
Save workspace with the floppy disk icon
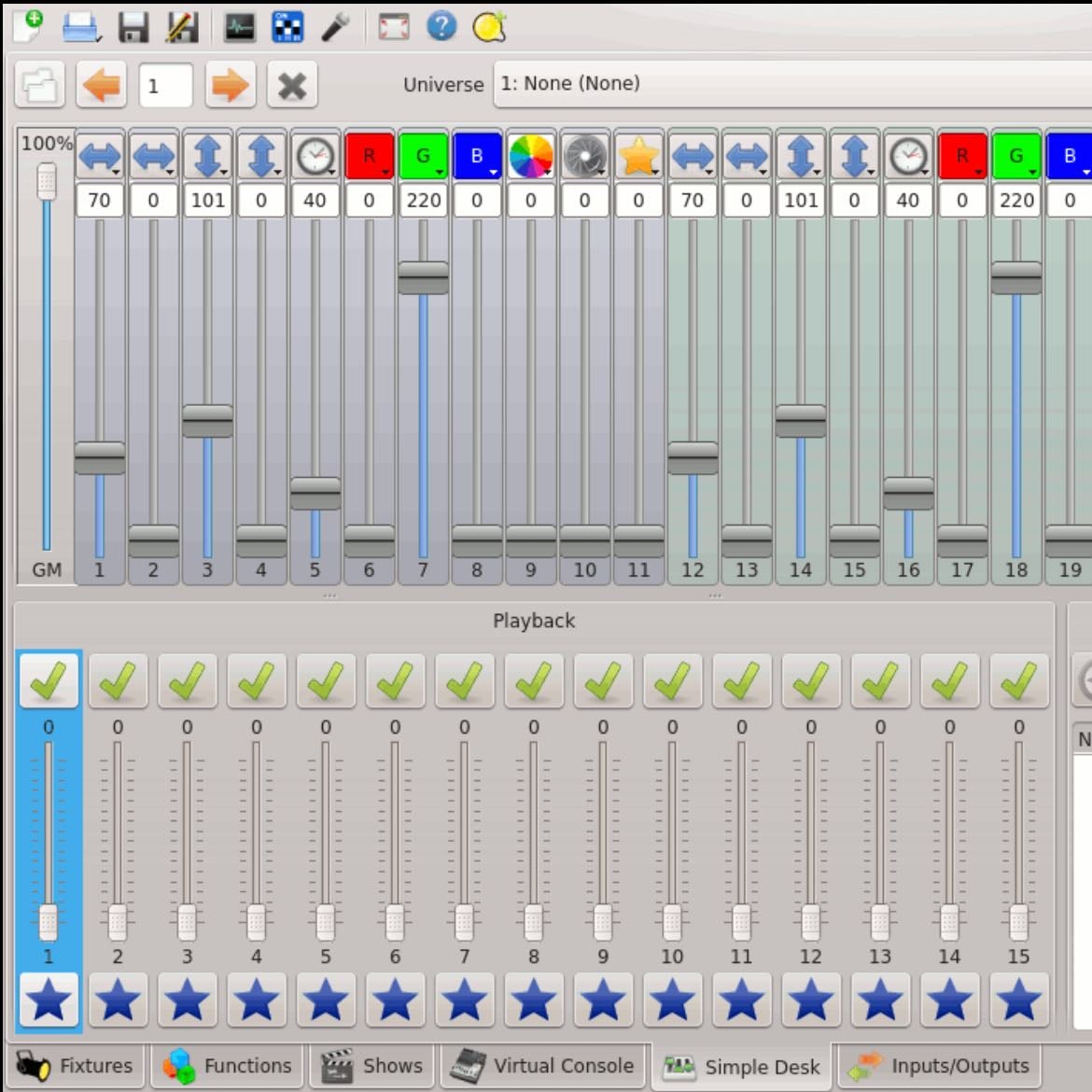pos(133,28)
